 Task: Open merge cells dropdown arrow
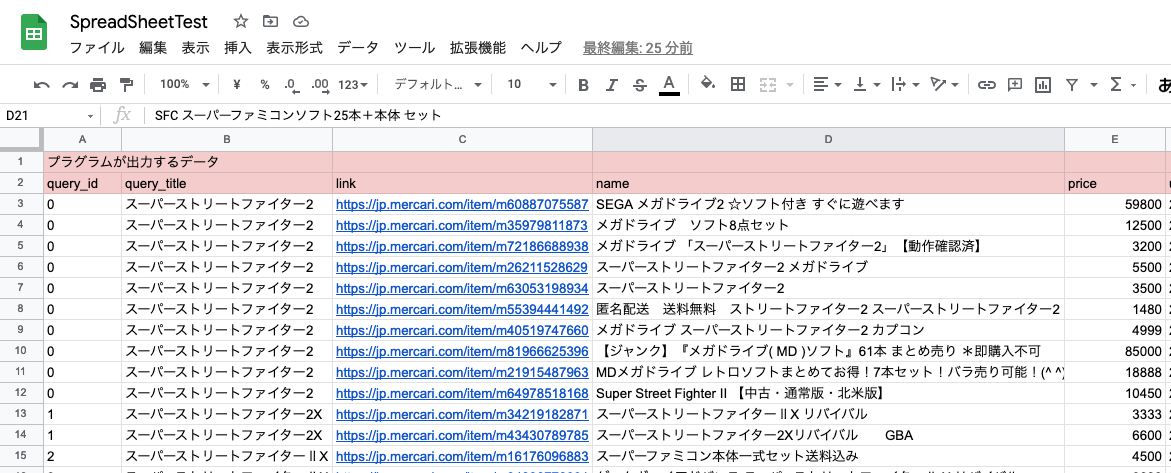[790, 84]
